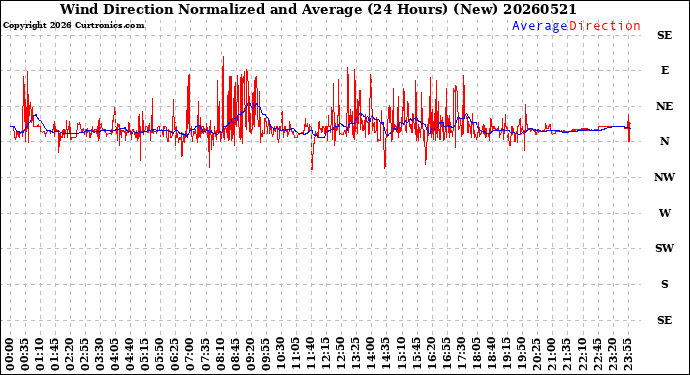Click the W axis label
Screen dimensions: 690x375
tap(664, 213)
